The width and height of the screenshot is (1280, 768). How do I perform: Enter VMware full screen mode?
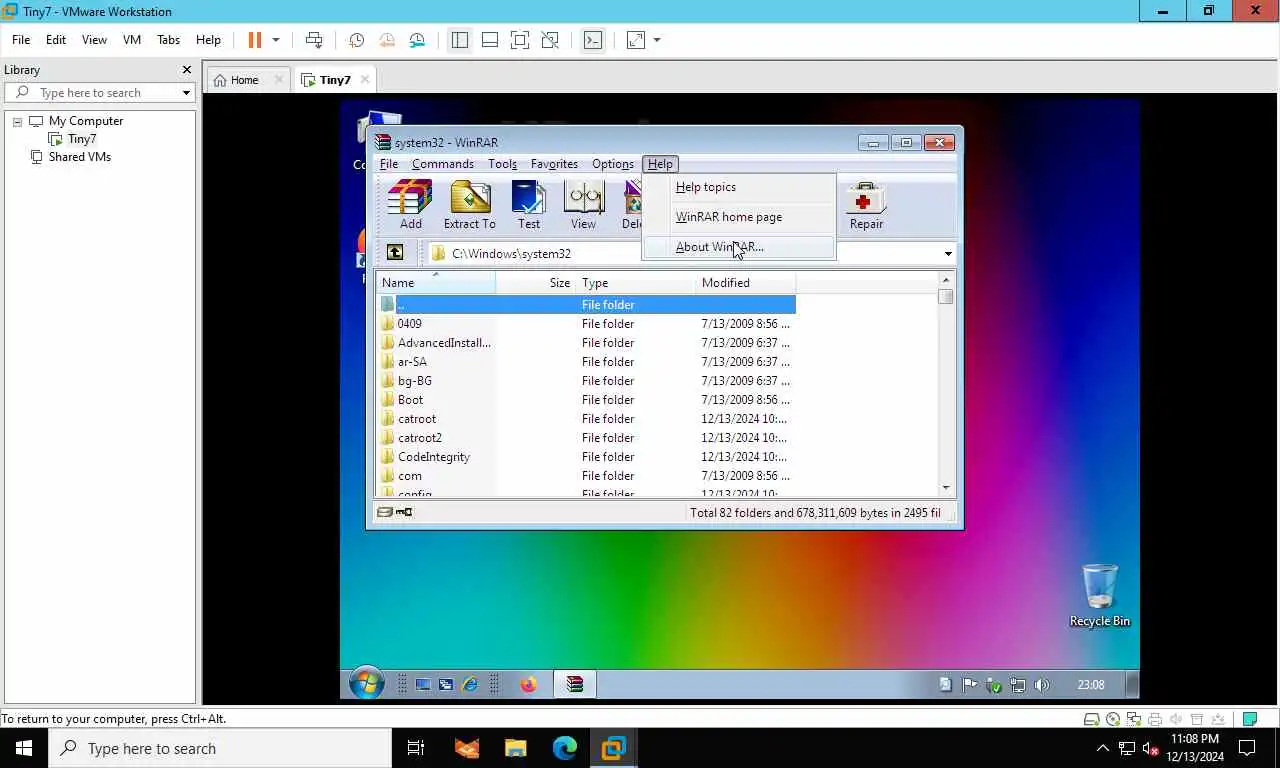519,40
